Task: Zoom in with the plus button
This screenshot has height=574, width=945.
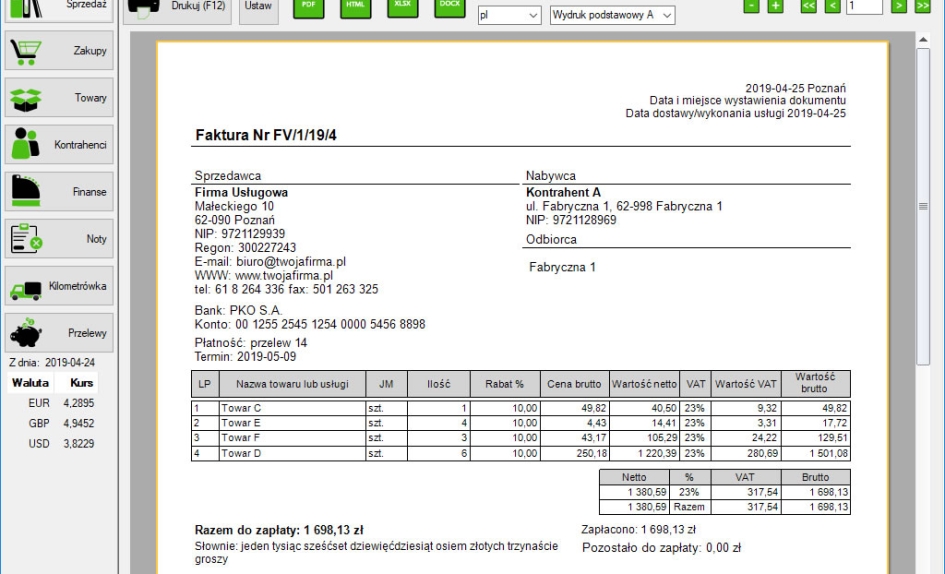Action: (775, 7)
